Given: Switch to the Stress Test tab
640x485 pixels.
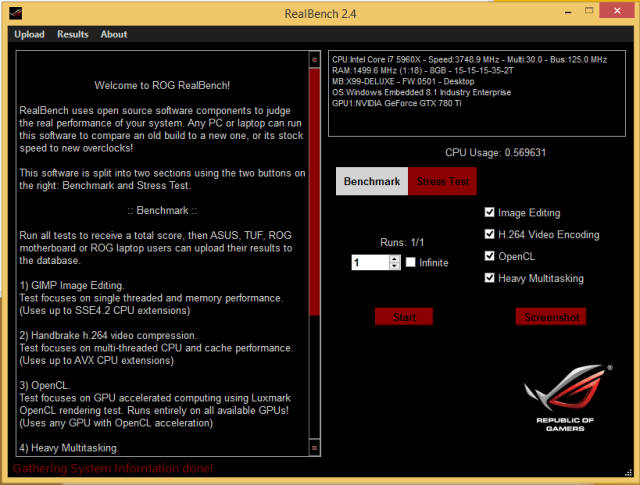Looking at the screenshot, I should pyautogui.click(x=443, y=182).
